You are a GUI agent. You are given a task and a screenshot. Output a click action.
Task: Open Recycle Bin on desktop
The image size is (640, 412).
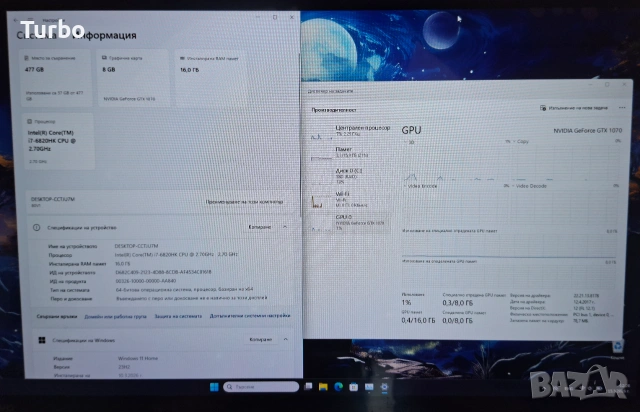618,347
